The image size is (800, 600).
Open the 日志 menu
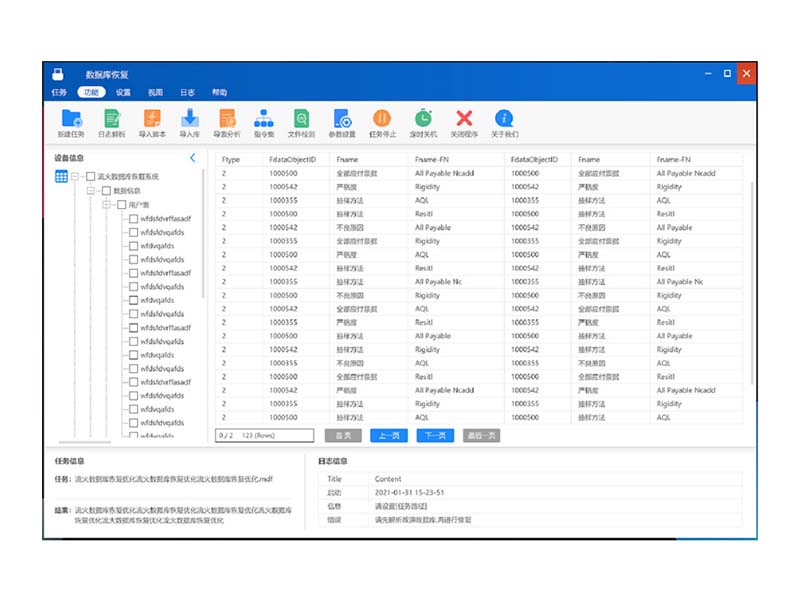click(187, 92)
